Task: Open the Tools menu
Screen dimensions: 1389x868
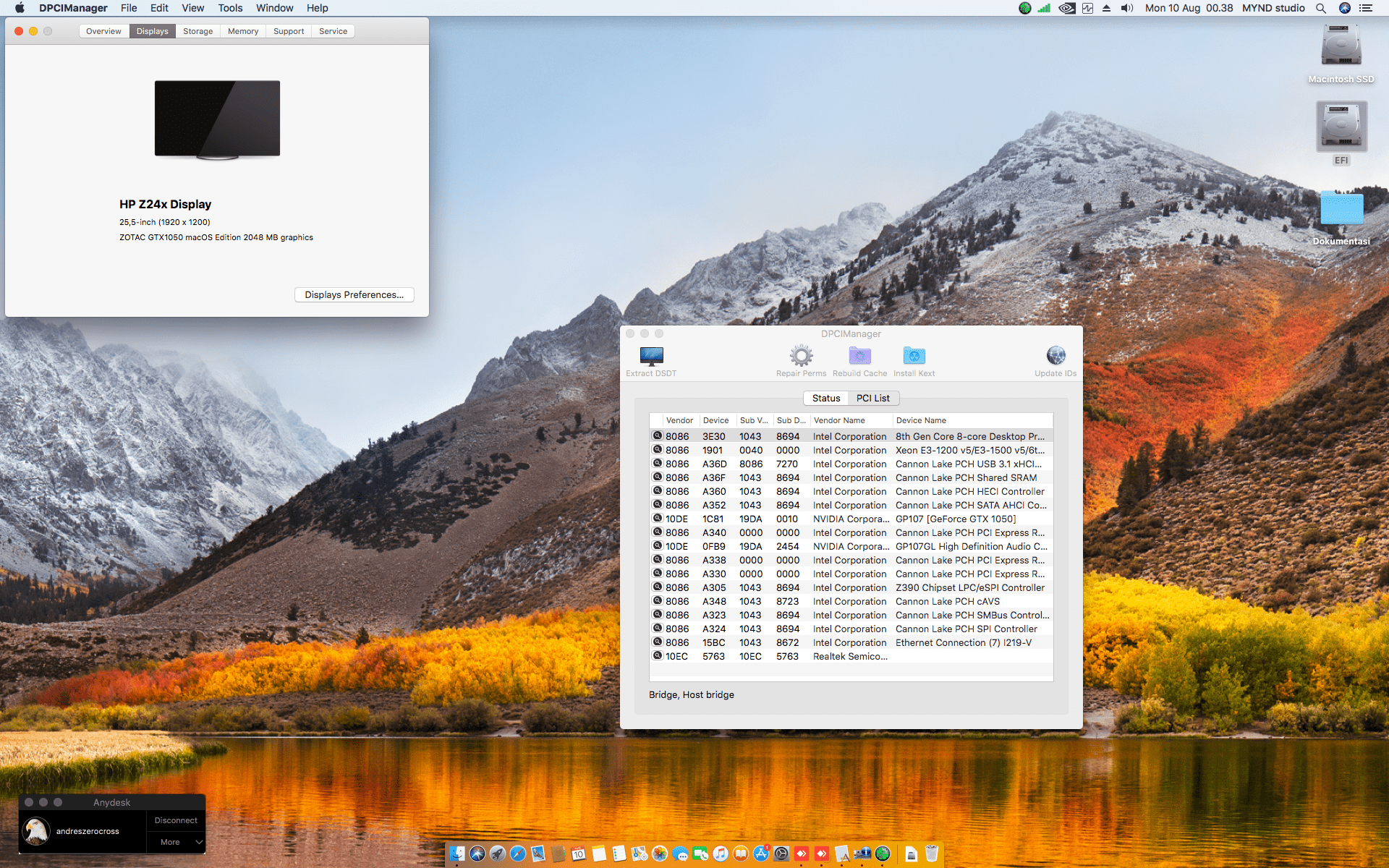Action: (230, 8)
